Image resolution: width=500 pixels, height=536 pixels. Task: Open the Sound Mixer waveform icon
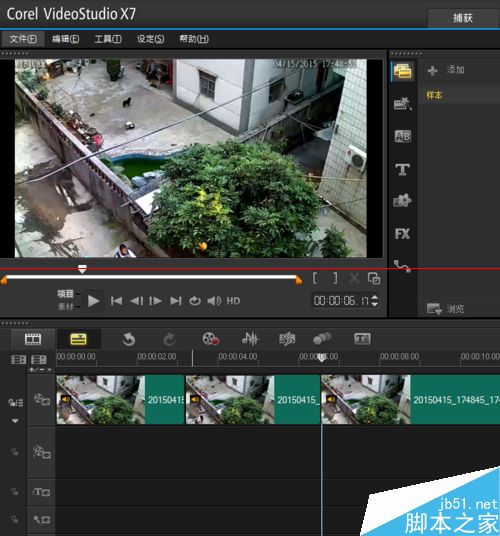click(250, 339)
